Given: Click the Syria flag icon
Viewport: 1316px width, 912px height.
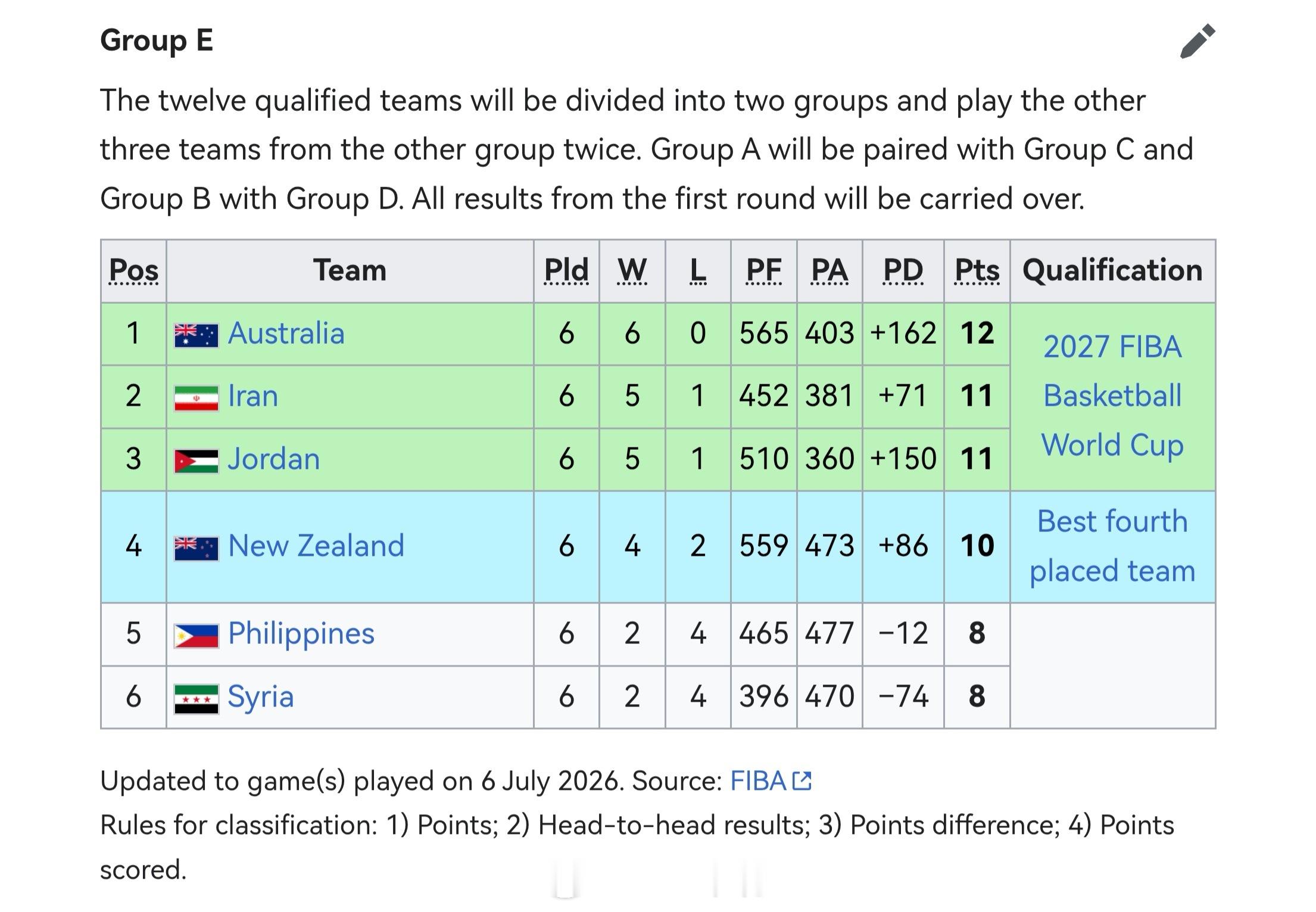Looking at the screenshot, I should click(196, 698).
